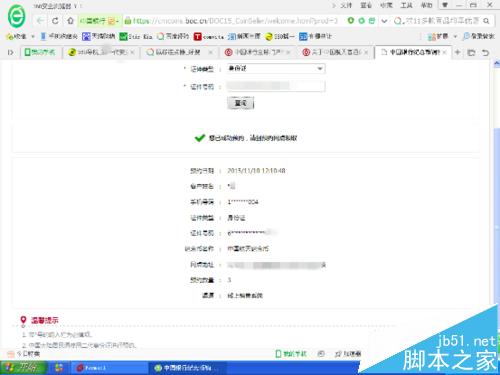Open the 帮助 menu
The height and width of the screenshot is (375, 500).
point(426,5)
